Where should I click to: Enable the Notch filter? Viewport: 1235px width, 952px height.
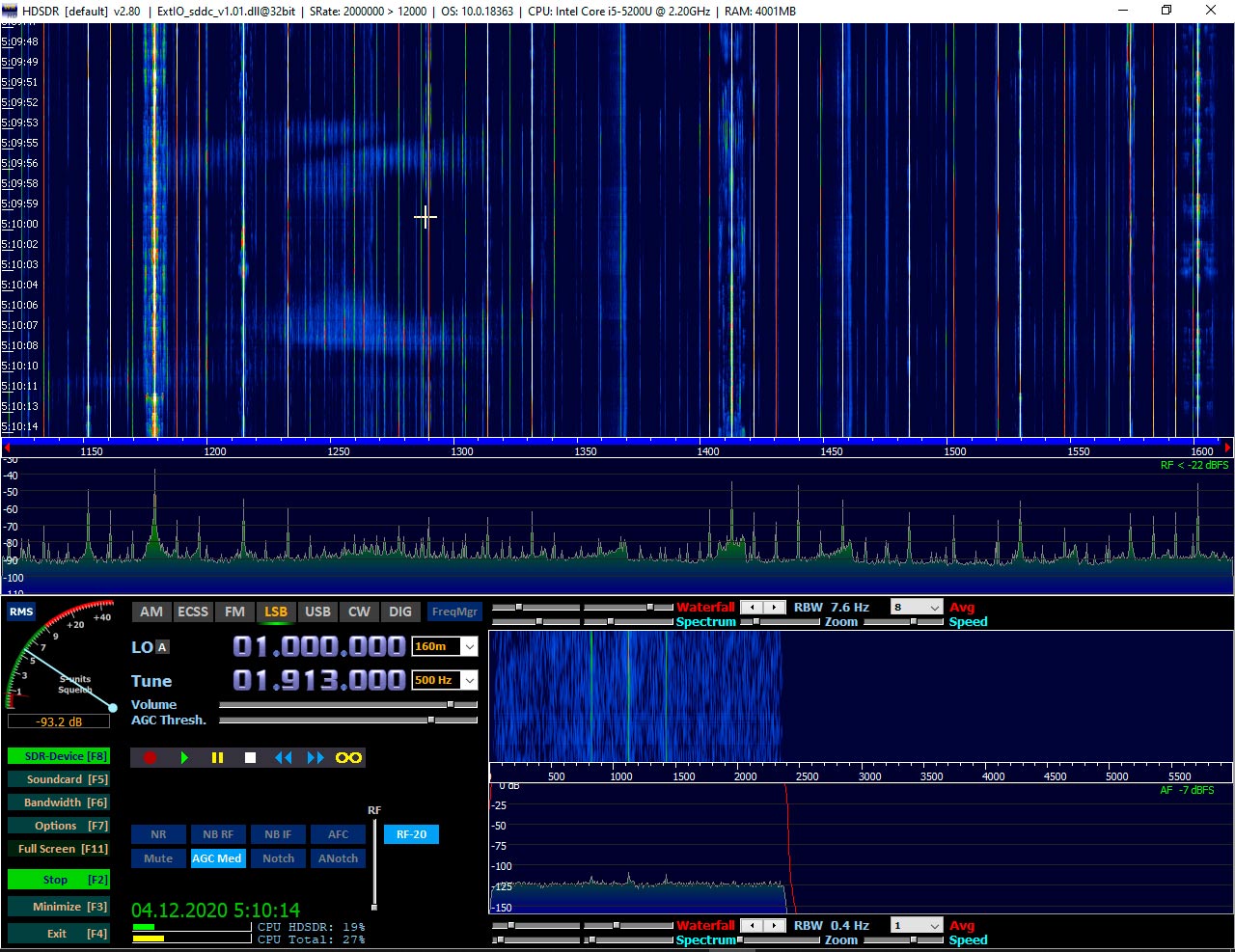278,858
